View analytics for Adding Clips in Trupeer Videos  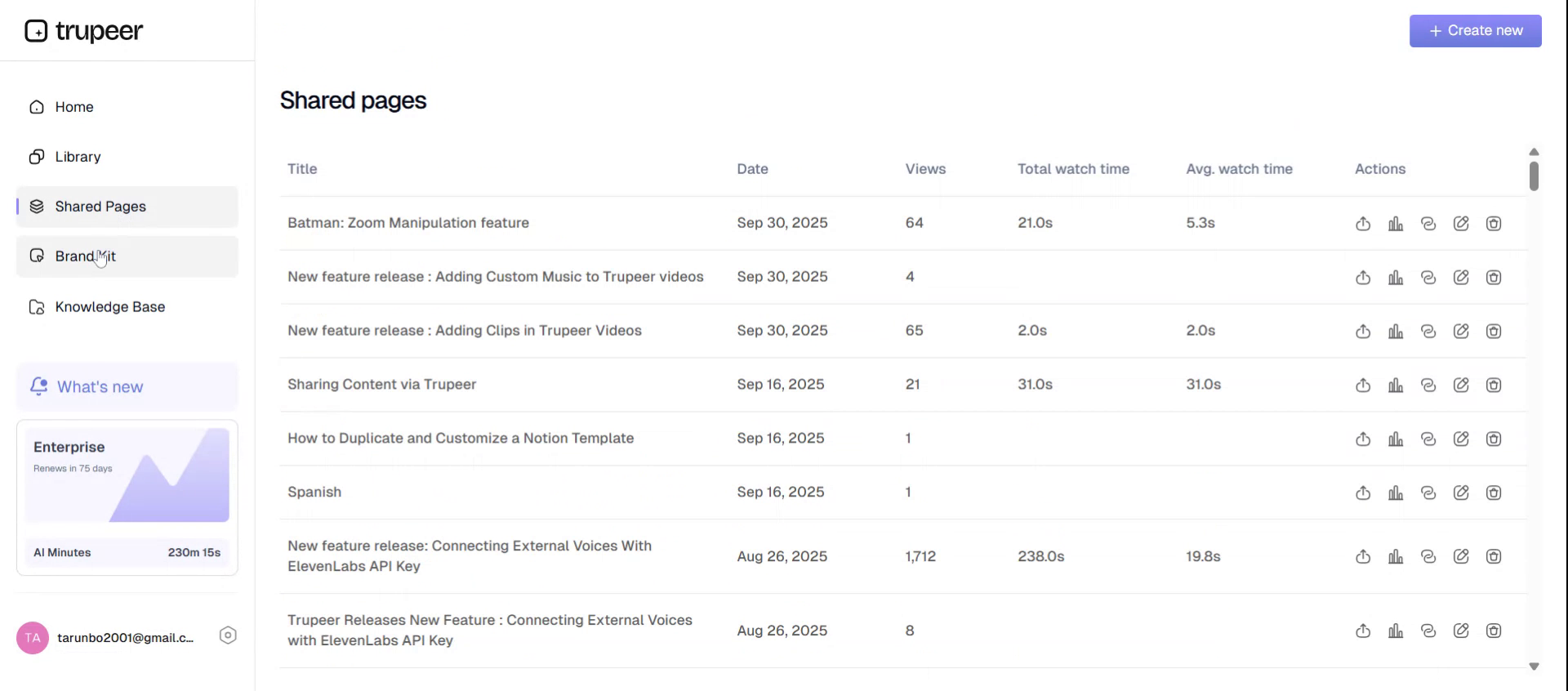pos(1396,332)
